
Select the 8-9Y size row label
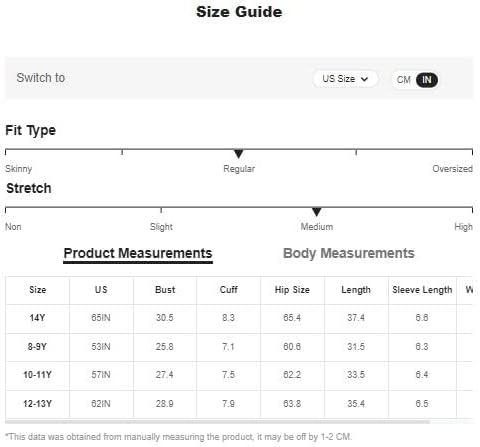coord(37,347)
